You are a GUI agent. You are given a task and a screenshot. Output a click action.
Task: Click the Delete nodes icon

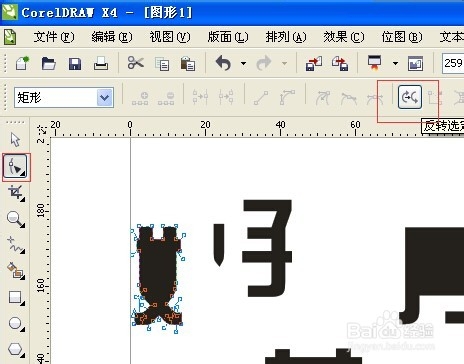tap(166, 98)
